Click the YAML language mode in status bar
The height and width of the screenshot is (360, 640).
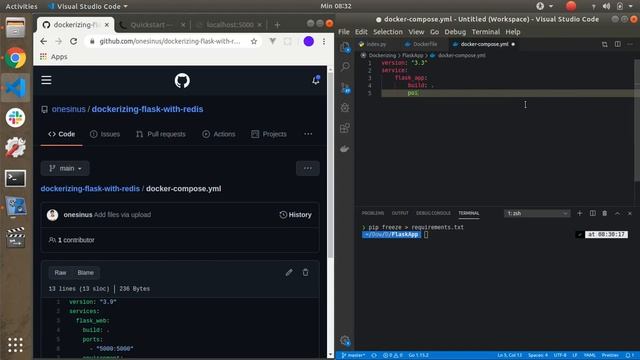click(x=589, y=355)
